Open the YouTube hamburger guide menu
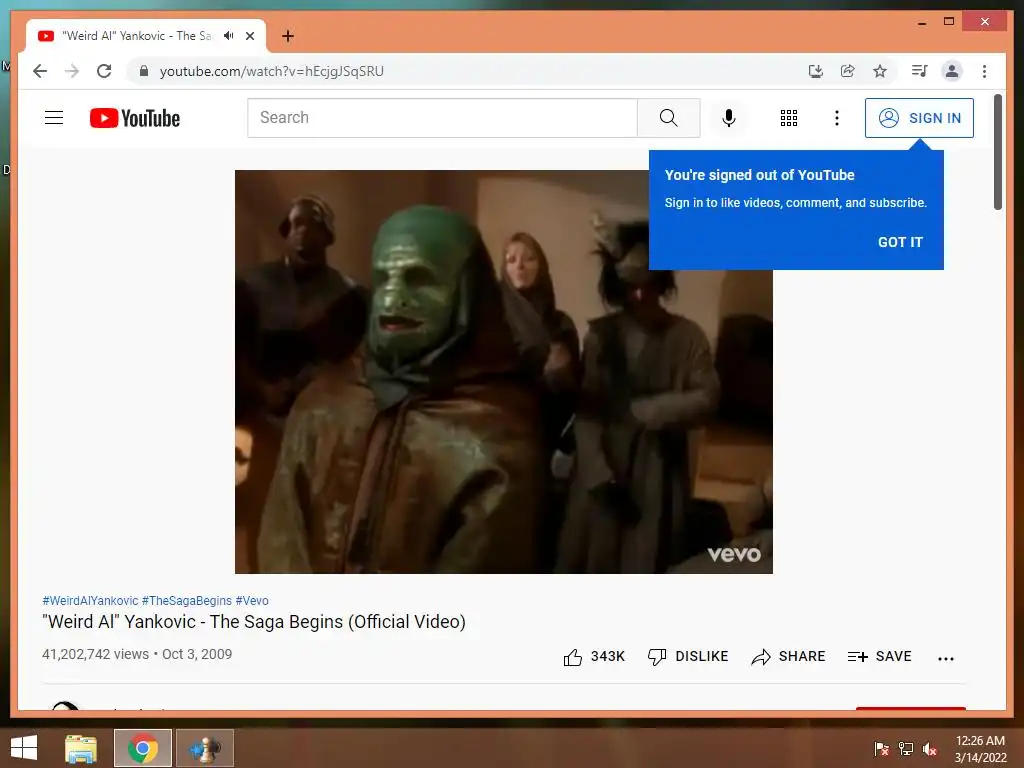Viewport: 1024px width, 768px height. click(x=54, y=118)
